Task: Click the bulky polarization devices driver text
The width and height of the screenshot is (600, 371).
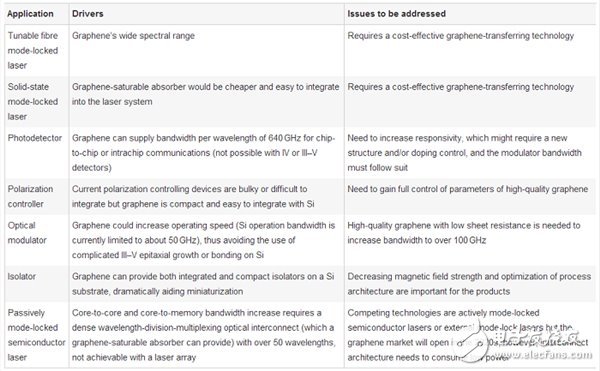Action: coord(193,197)
